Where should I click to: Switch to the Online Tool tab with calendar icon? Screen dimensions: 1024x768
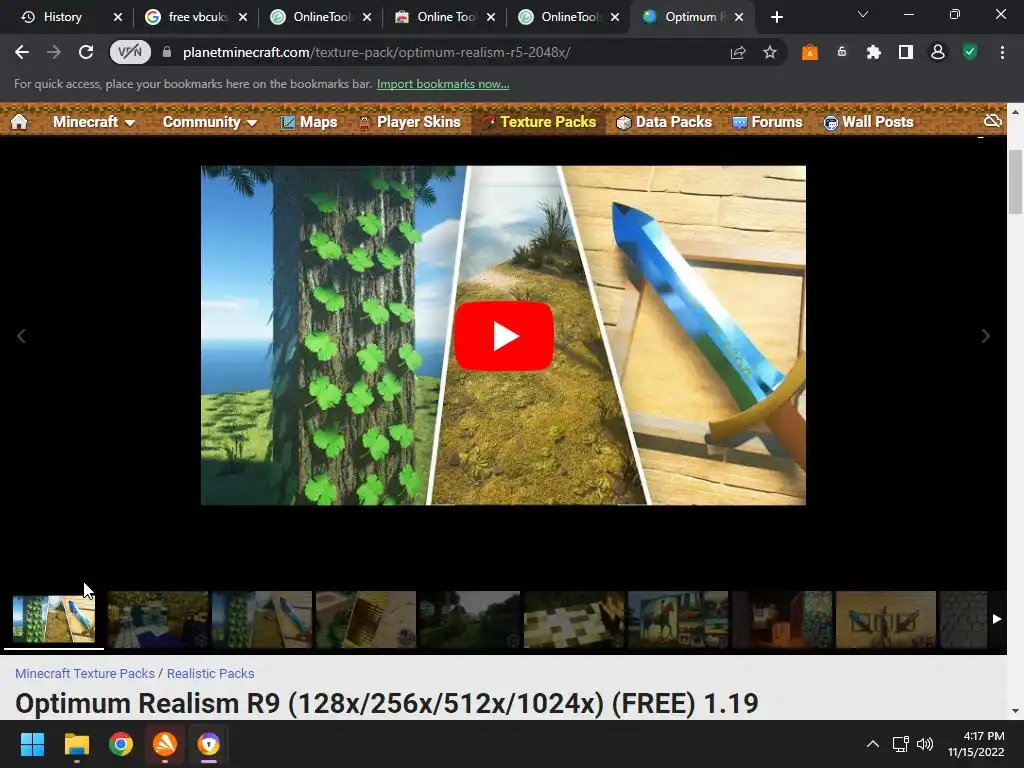click(445, 17)
